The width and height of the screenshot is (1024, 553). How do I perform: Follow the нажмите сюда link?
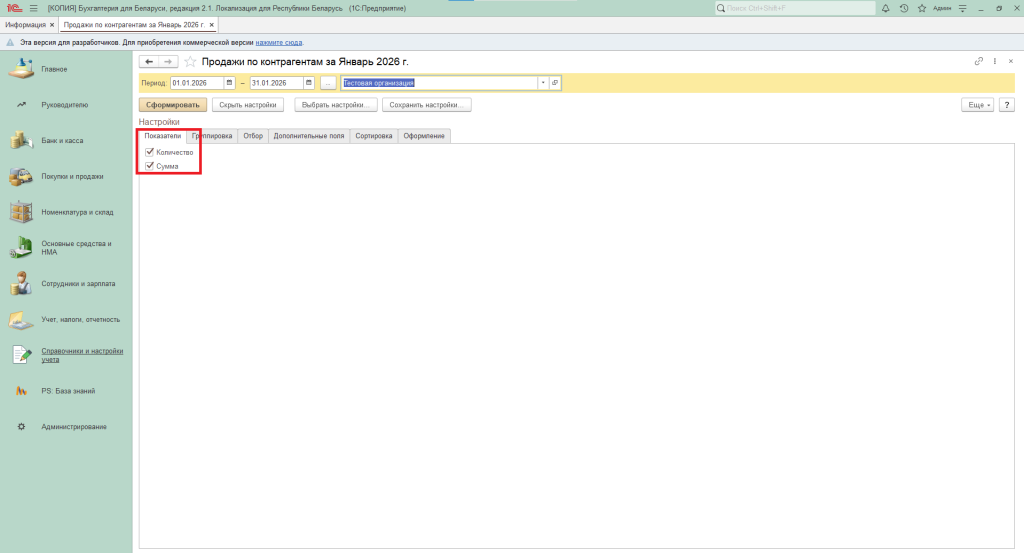click(x=278, y=43)
